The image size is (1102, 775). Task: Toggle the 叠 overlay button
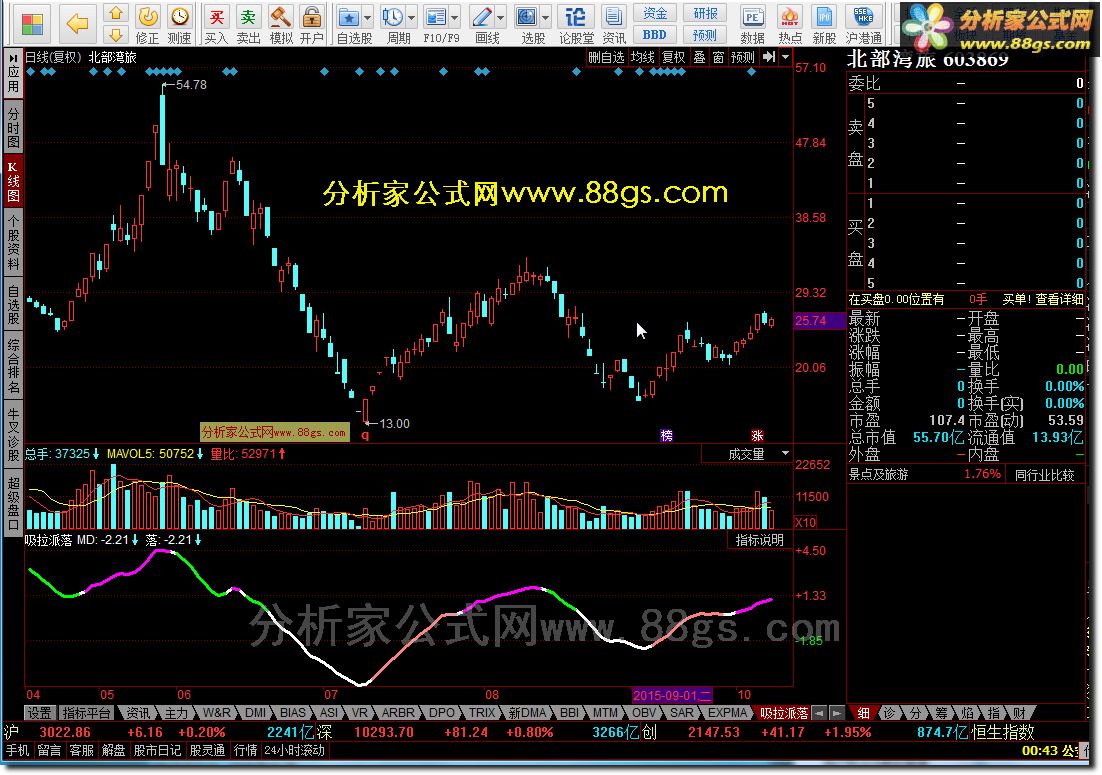point(699,57)
